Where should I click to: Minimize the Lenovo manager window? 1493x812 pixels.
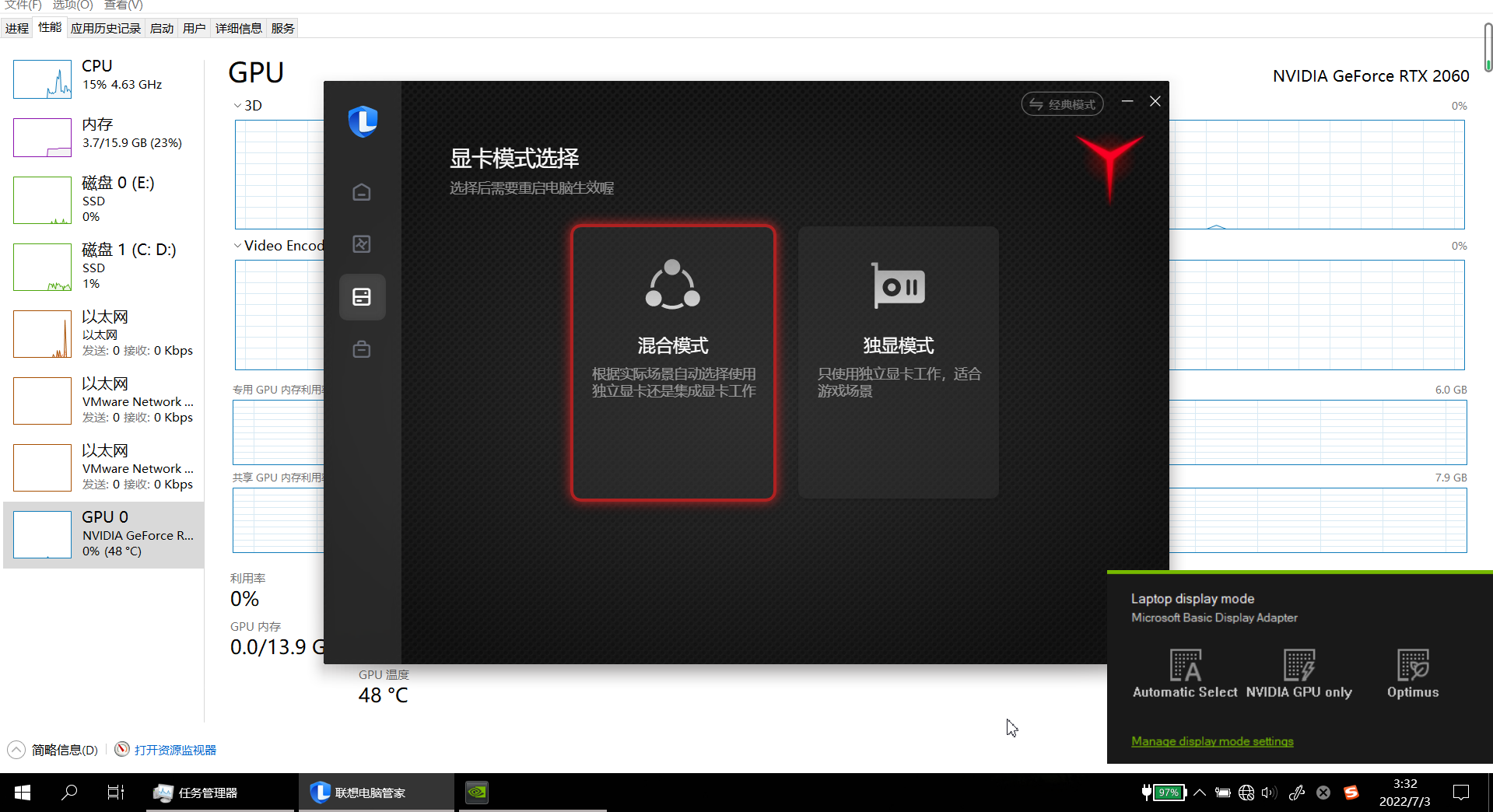[1127, 102]
